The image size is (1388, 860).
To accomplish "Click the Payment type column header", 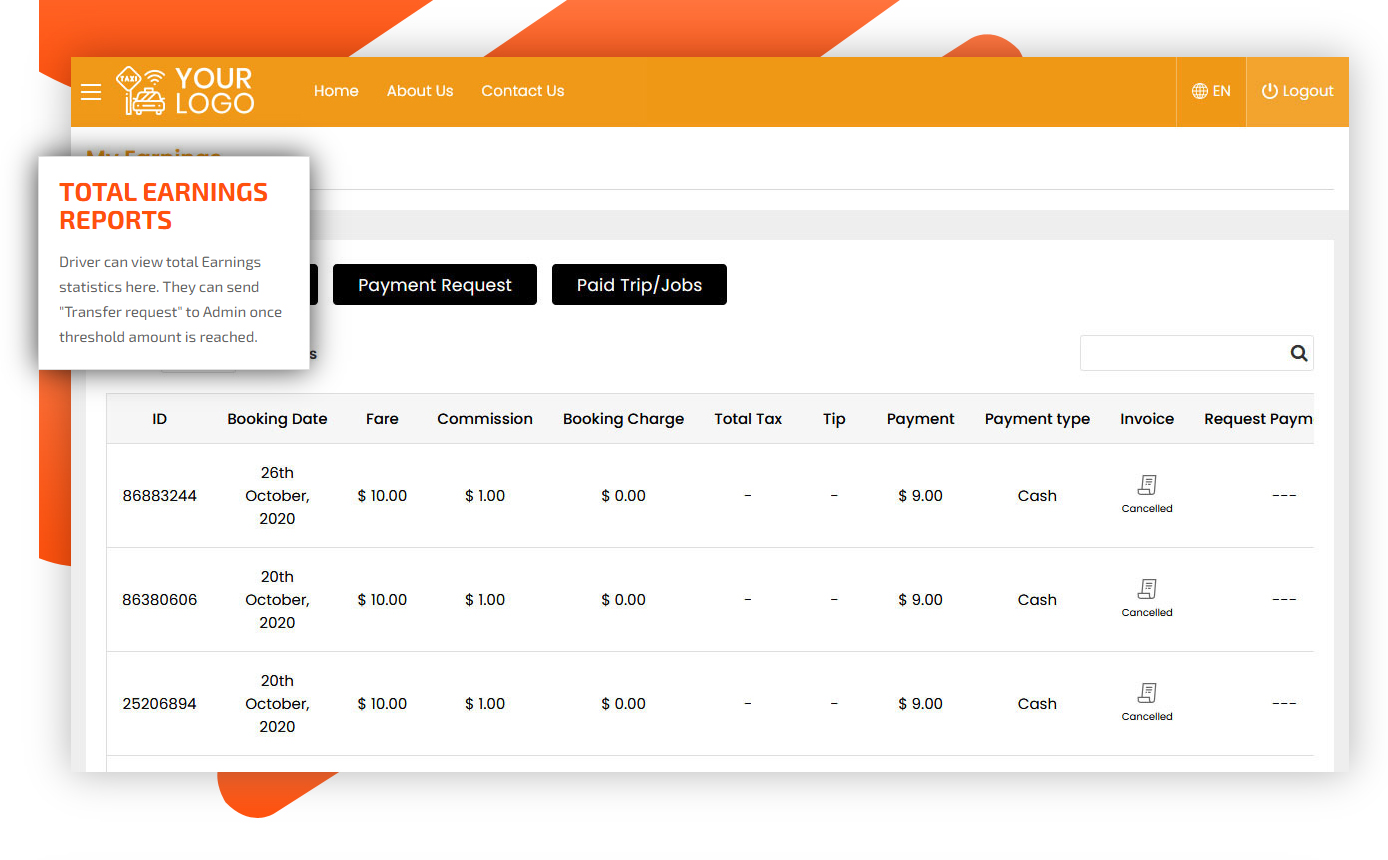I will point(1037,419).
